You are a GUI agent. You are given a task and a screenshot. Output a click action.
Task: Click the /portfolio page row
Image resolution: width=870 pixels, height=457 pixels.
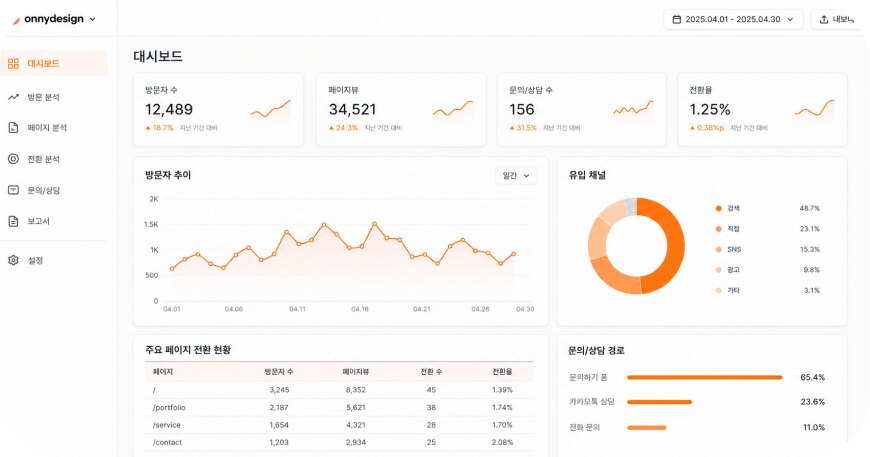[x=339, y=408]
